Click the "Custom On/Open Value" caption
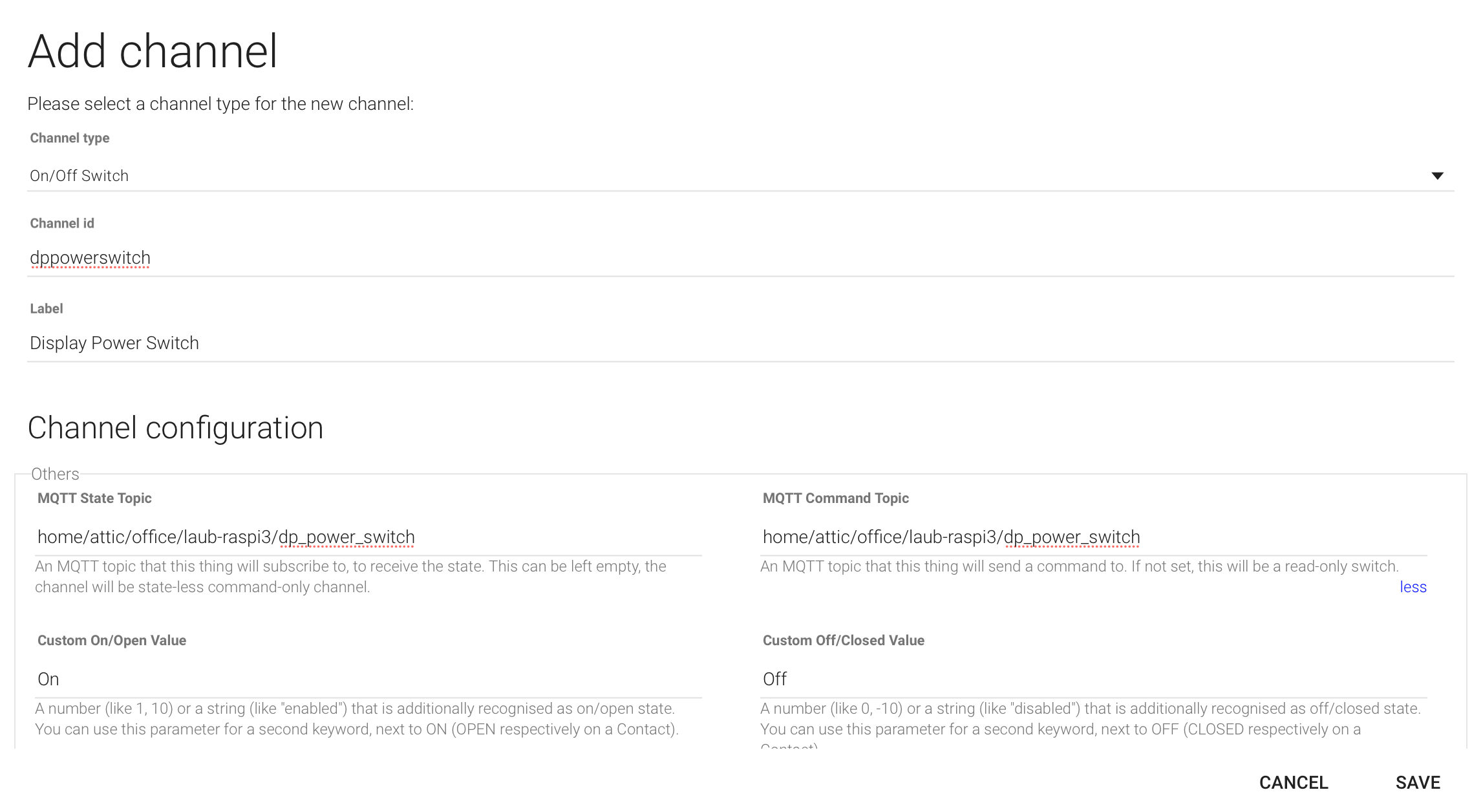 112,641
